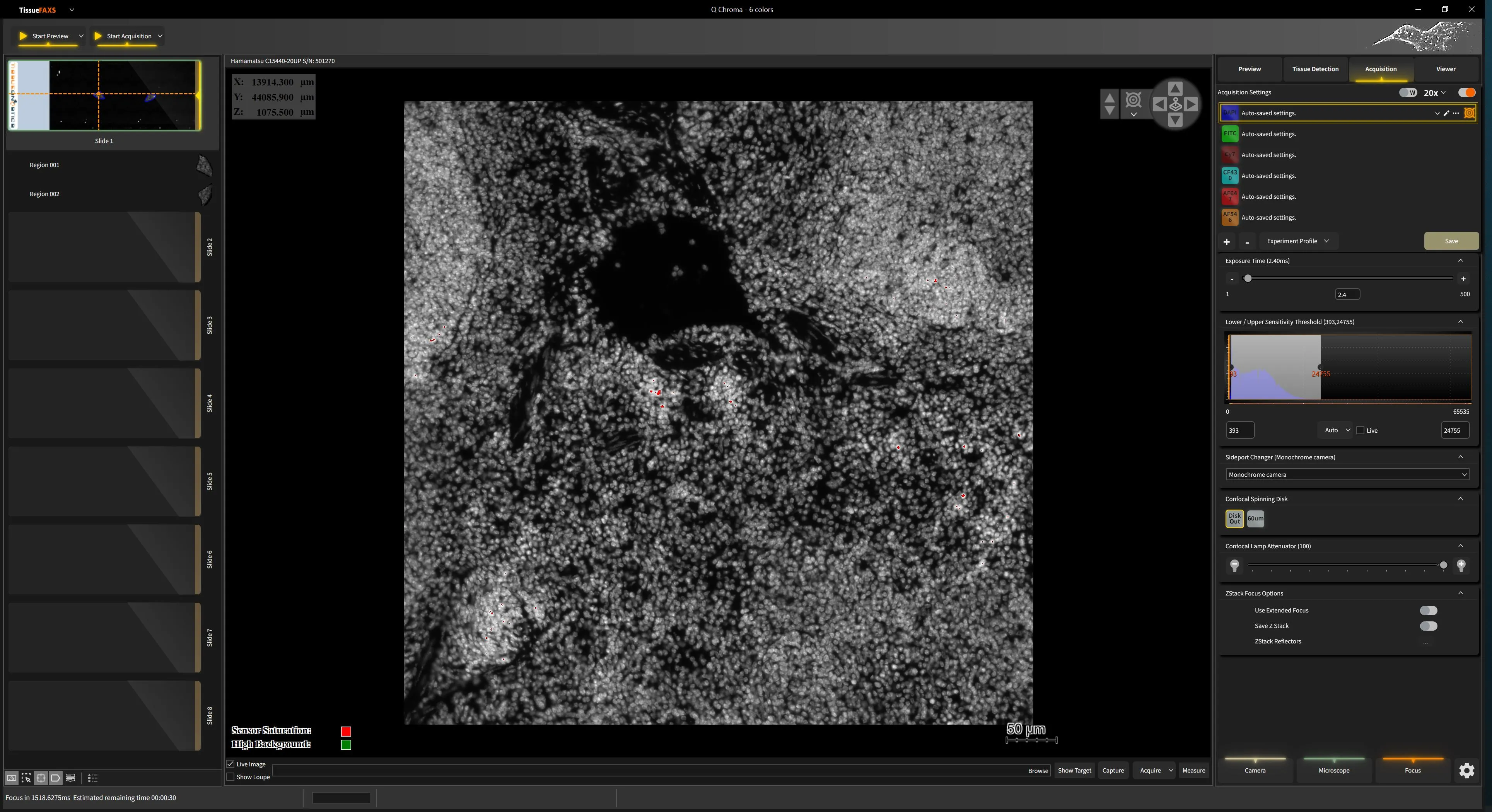The height and width of the screenshot is (812, 1492).
Task: Click the autofocus target icon in viewer
Action: point(1133,100)
